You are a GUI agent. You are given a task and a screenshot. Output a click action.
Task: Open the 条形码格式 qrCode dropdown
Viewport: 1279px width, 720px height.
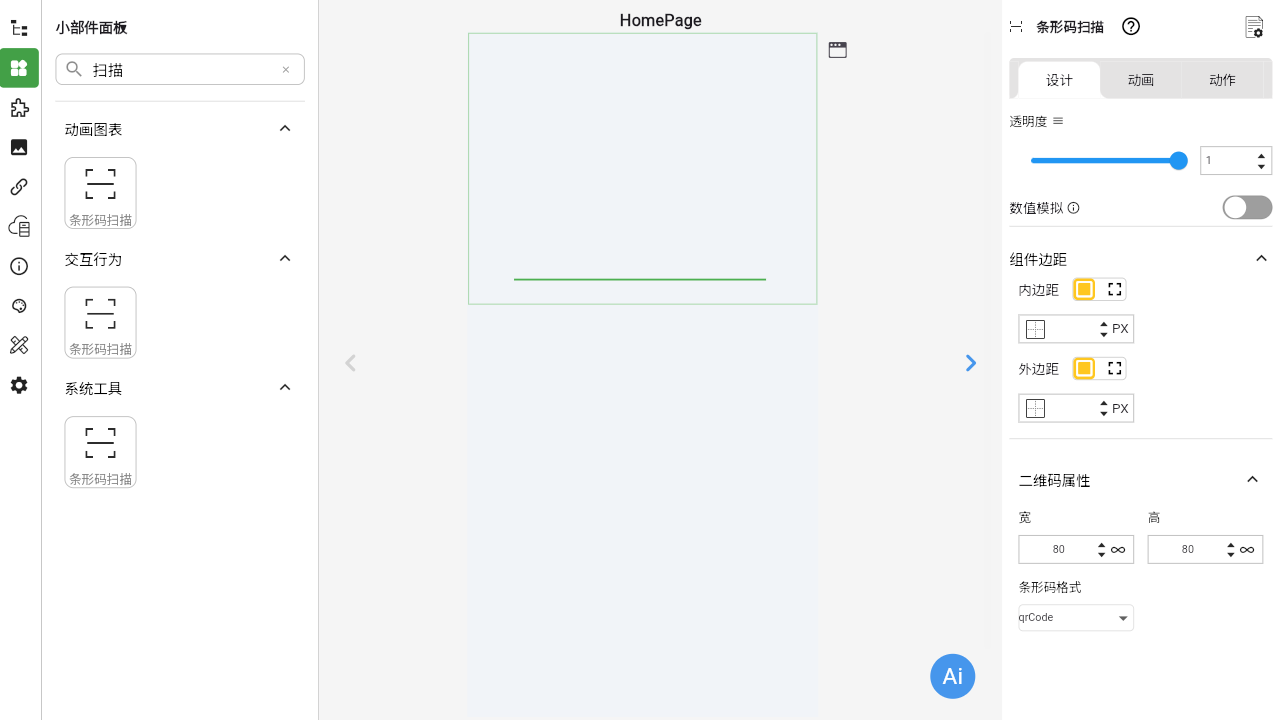point(1075,618)
